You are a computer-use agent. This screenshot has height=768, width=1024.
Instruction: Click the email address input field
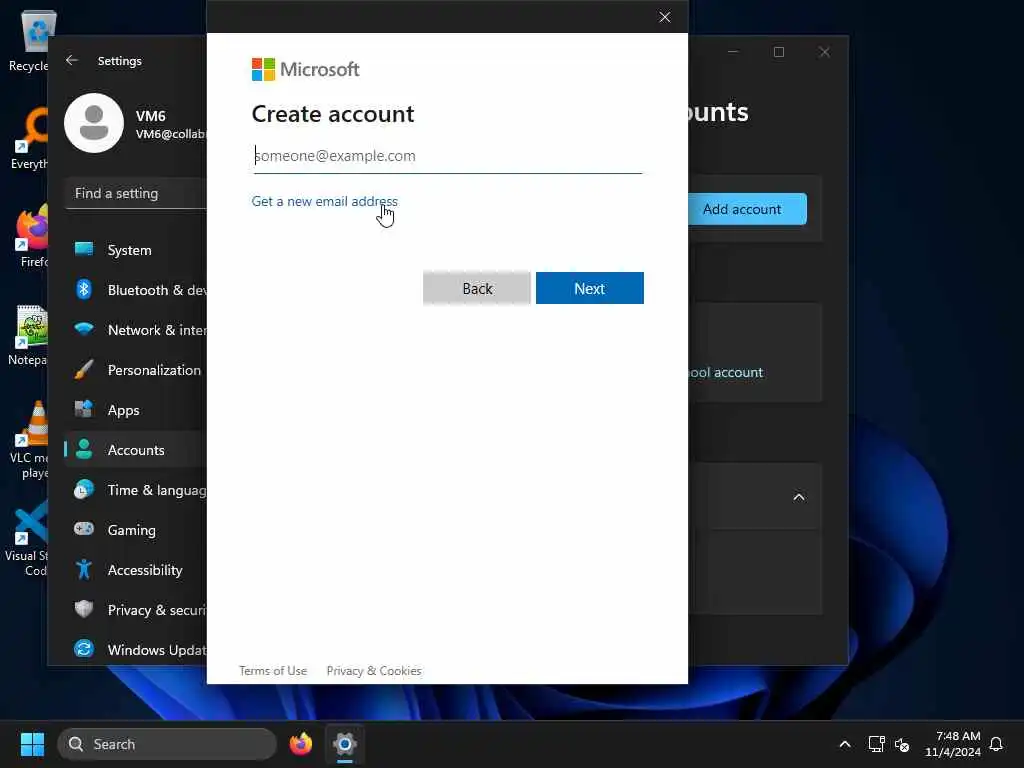pos(448,156)
